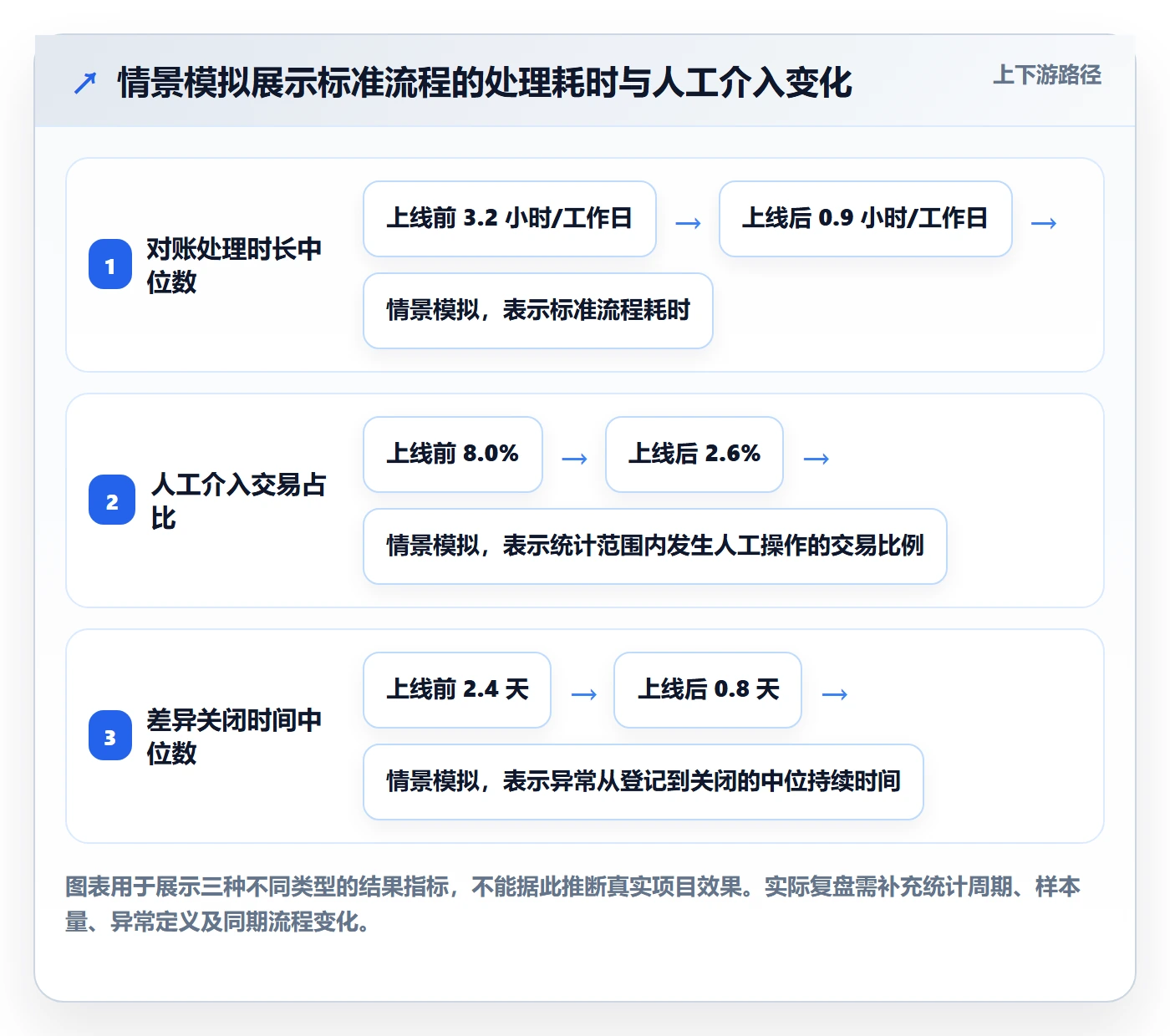Click the 上线后 0.8 天 chip
Viewport: 1170px width, 1036px height.
(708, 690)
